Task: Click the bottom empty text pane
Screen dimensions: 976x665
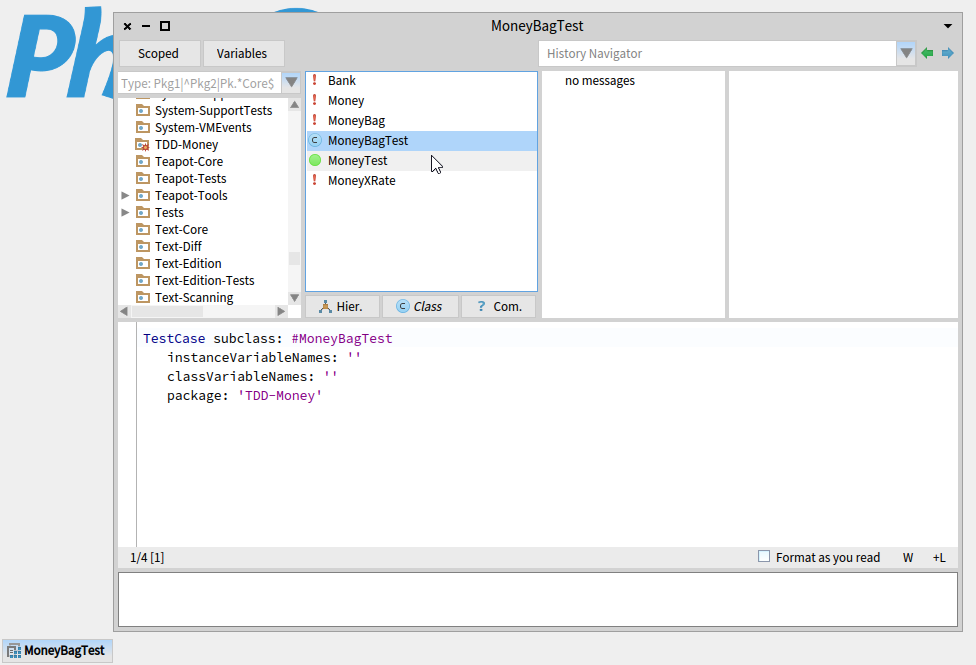Action: coord(538,599)
